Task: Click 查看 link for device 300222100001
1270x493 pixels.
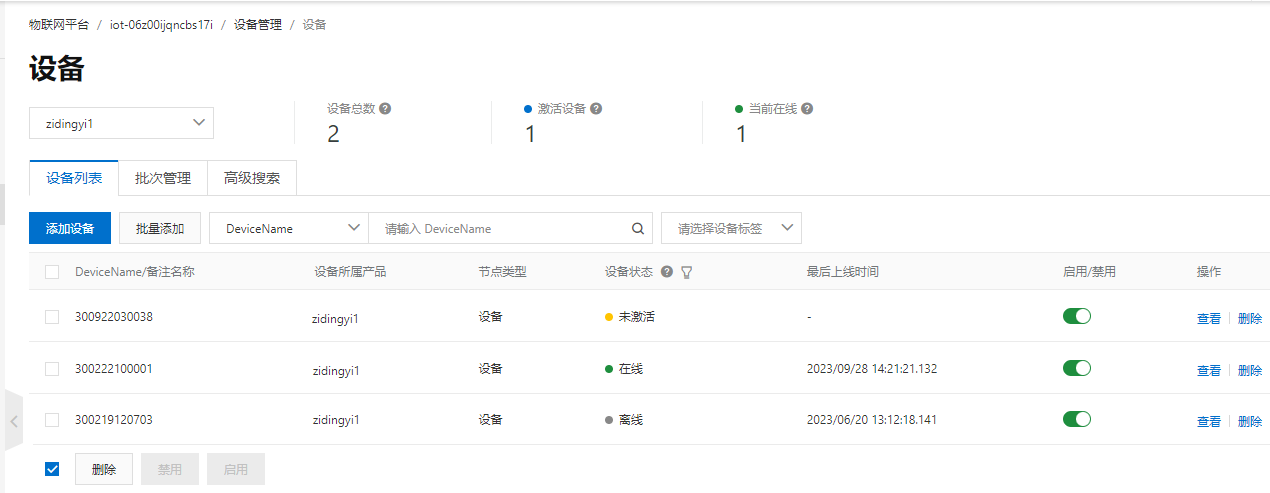Action: tap(1208, 370)
